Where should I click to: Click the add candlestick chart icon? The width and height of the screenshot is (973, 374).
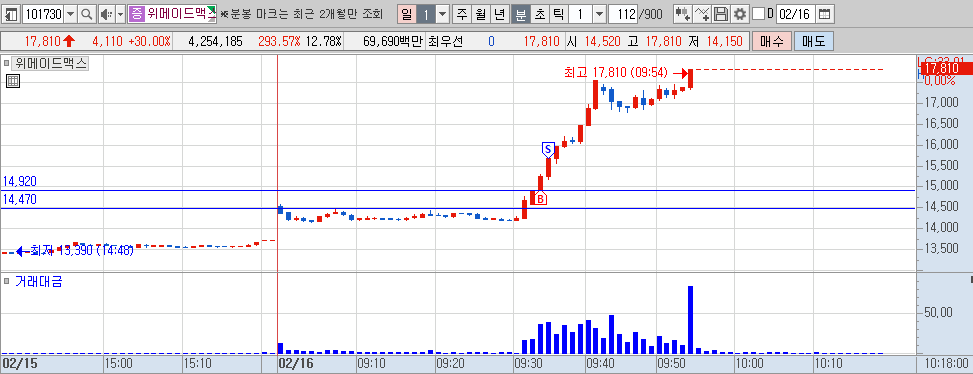click(x=683, y=14)
